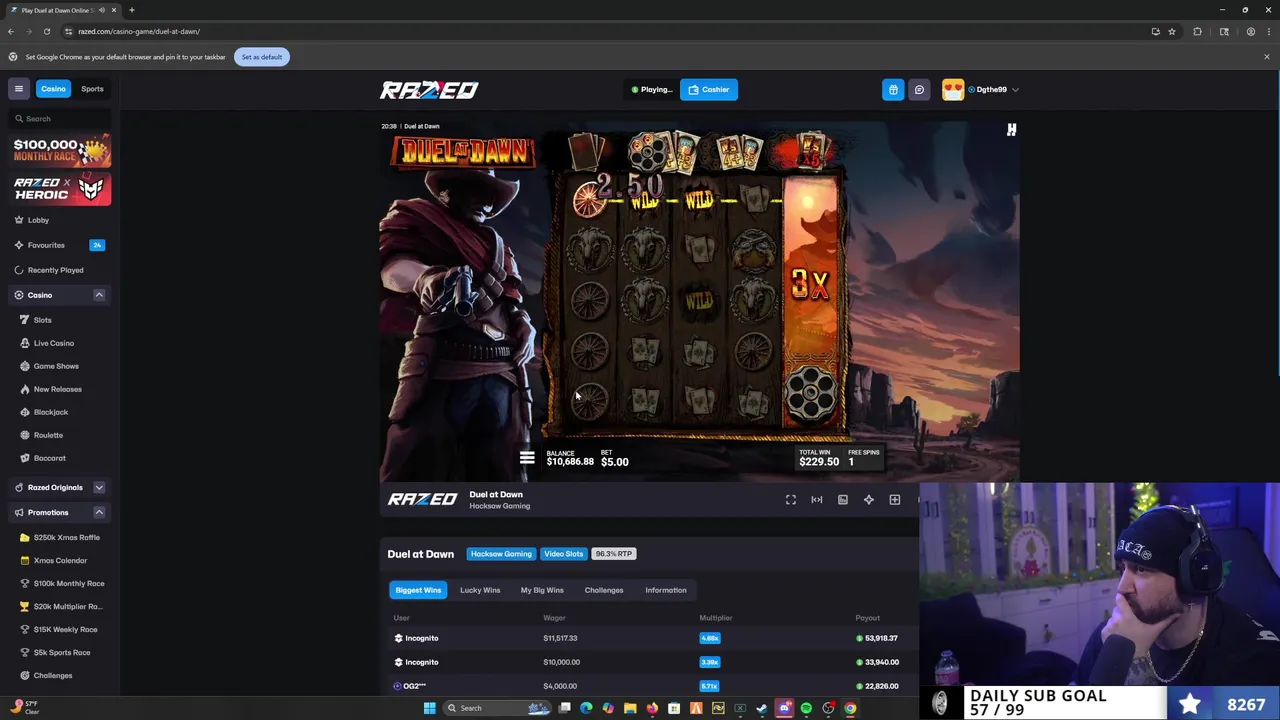
Task: Click the Razed logo in header
Action: point(429,90)
